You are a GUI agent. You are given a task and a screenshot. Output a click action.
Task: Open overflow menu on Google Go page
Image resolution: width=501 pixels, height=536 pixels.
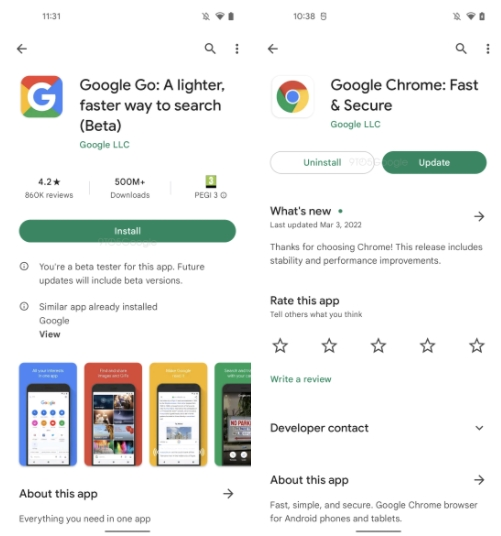237,49
